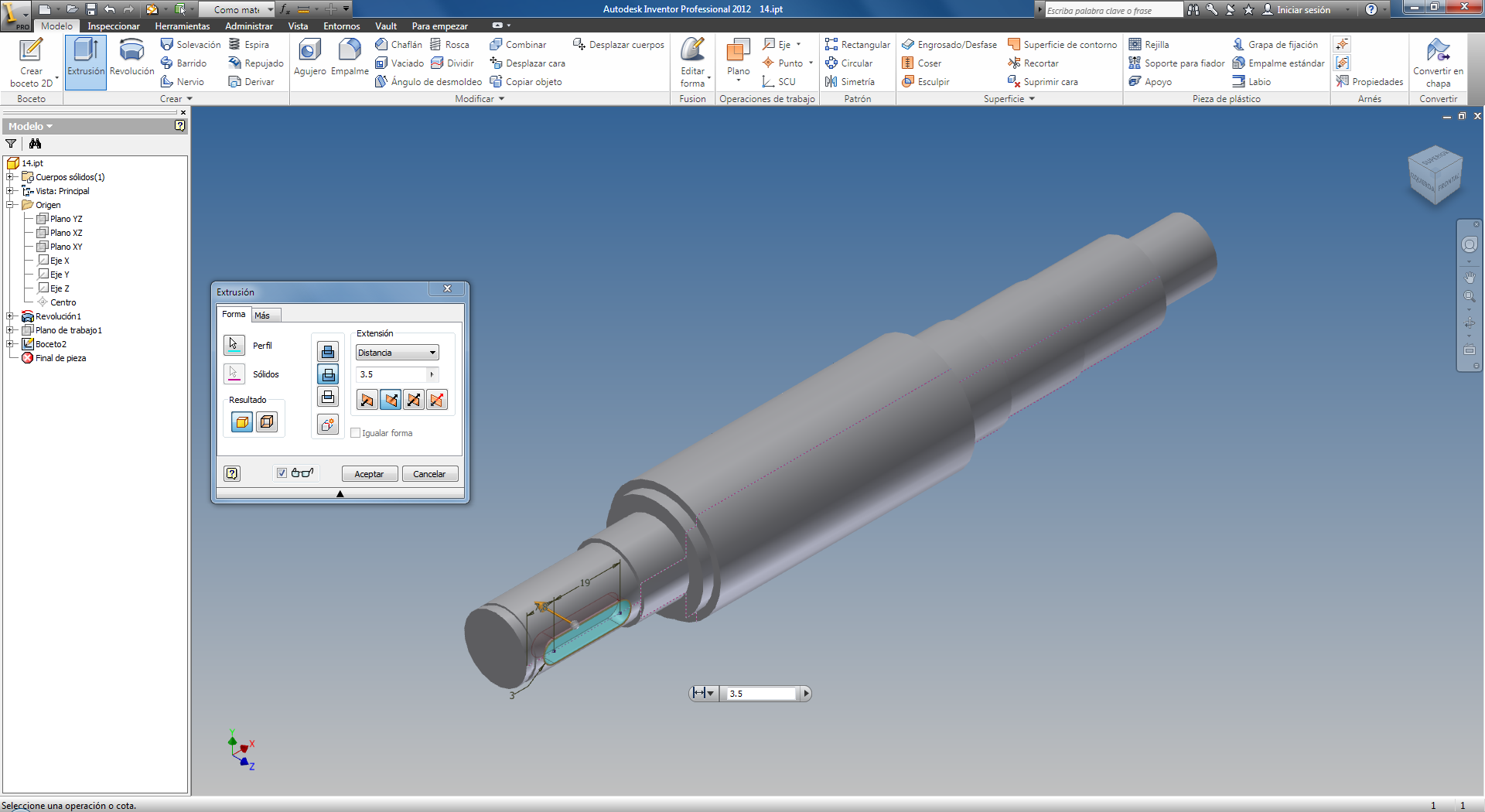Switch to the Vista ribbon tab
Screen dimensions: 1485x812
click(298, 26)
